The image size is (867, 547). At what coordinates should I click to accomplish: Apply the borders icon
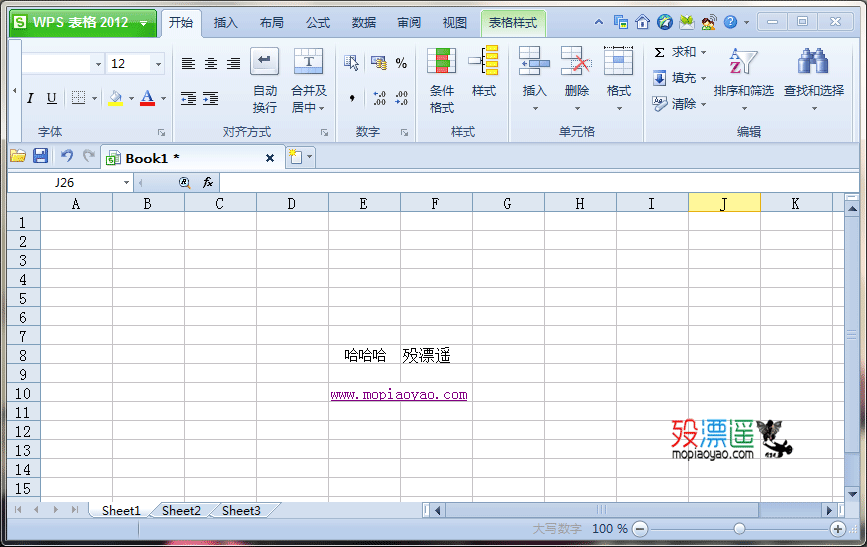[79, 98]
